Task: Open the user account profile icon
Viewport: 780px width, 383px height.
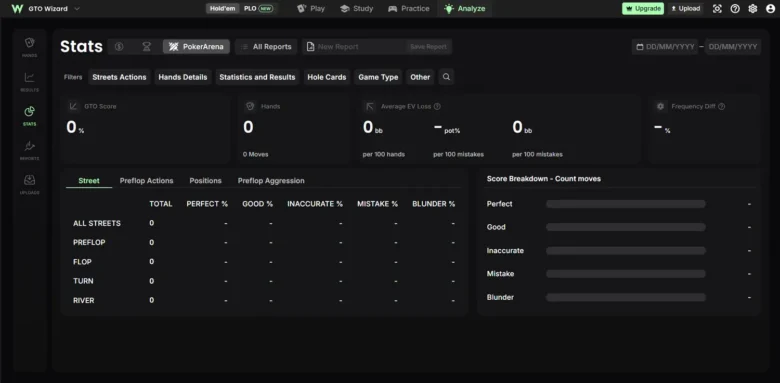Action: click(x=770, y=8)
